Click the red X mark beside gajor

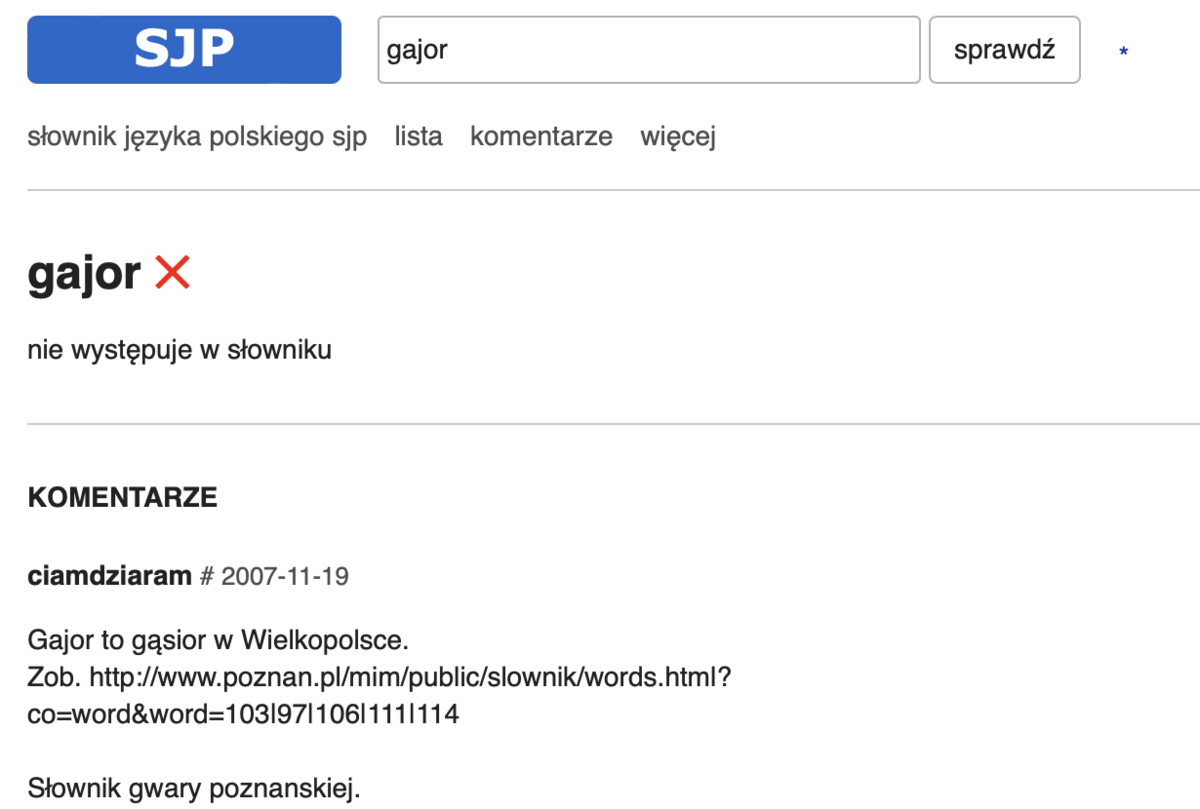[x=172, y=272]
